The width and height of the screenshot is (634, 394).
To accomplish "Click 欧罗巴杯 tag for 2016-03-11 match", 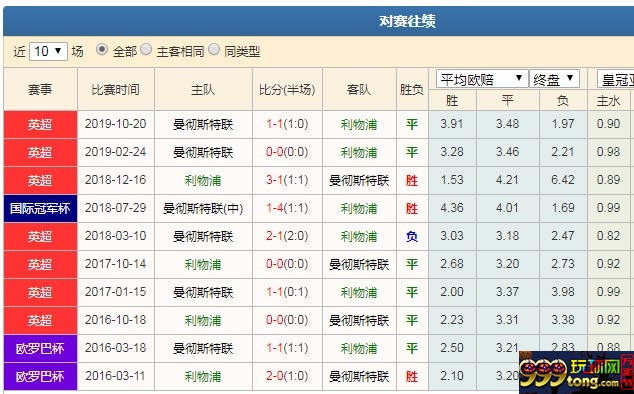I will tap(40, 376).
